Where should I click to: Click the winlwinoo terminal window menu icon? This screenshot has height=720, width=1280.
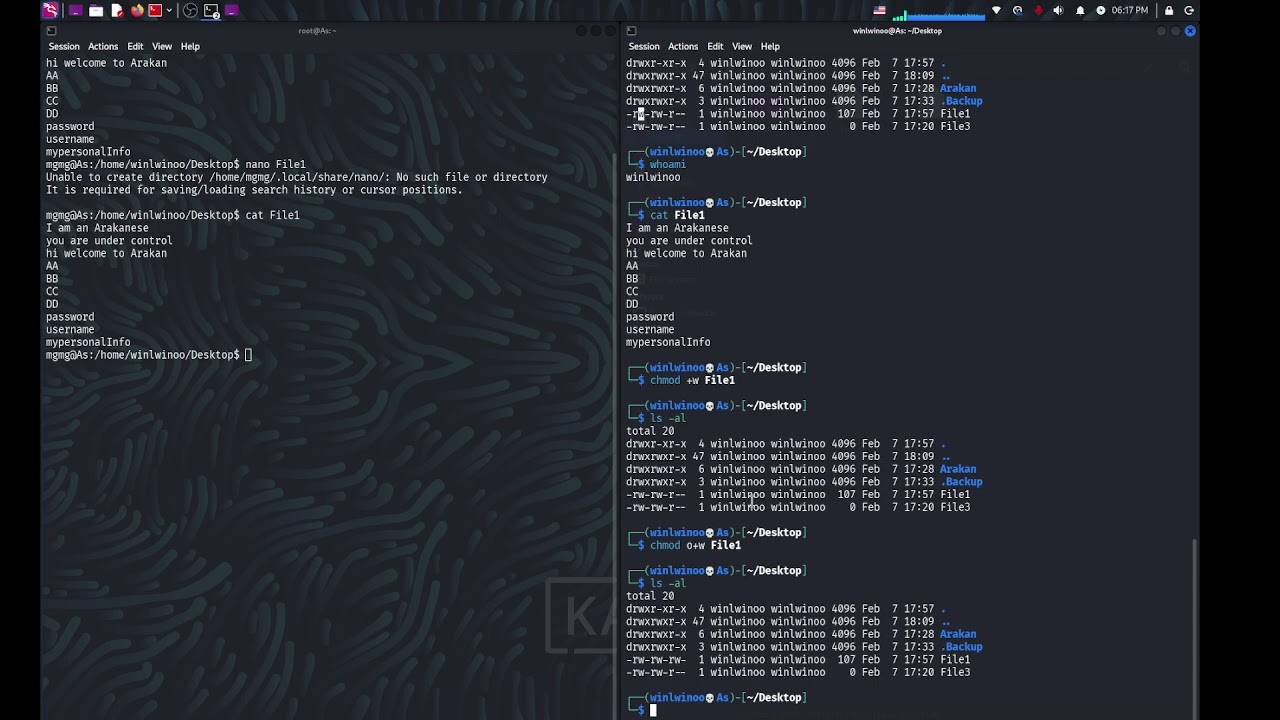point(631,31)
